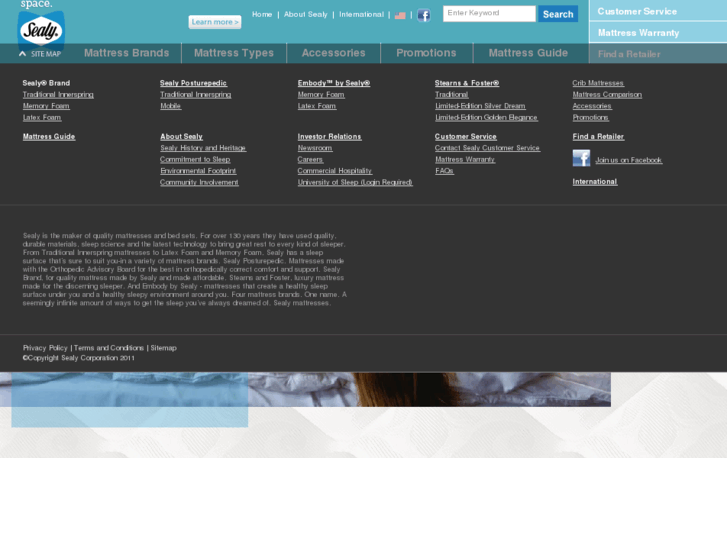Viewport: 727px width, 545px height.
Task: Open Promotions sitemap link
Action: pyautogui.click(x=591, y=118)
